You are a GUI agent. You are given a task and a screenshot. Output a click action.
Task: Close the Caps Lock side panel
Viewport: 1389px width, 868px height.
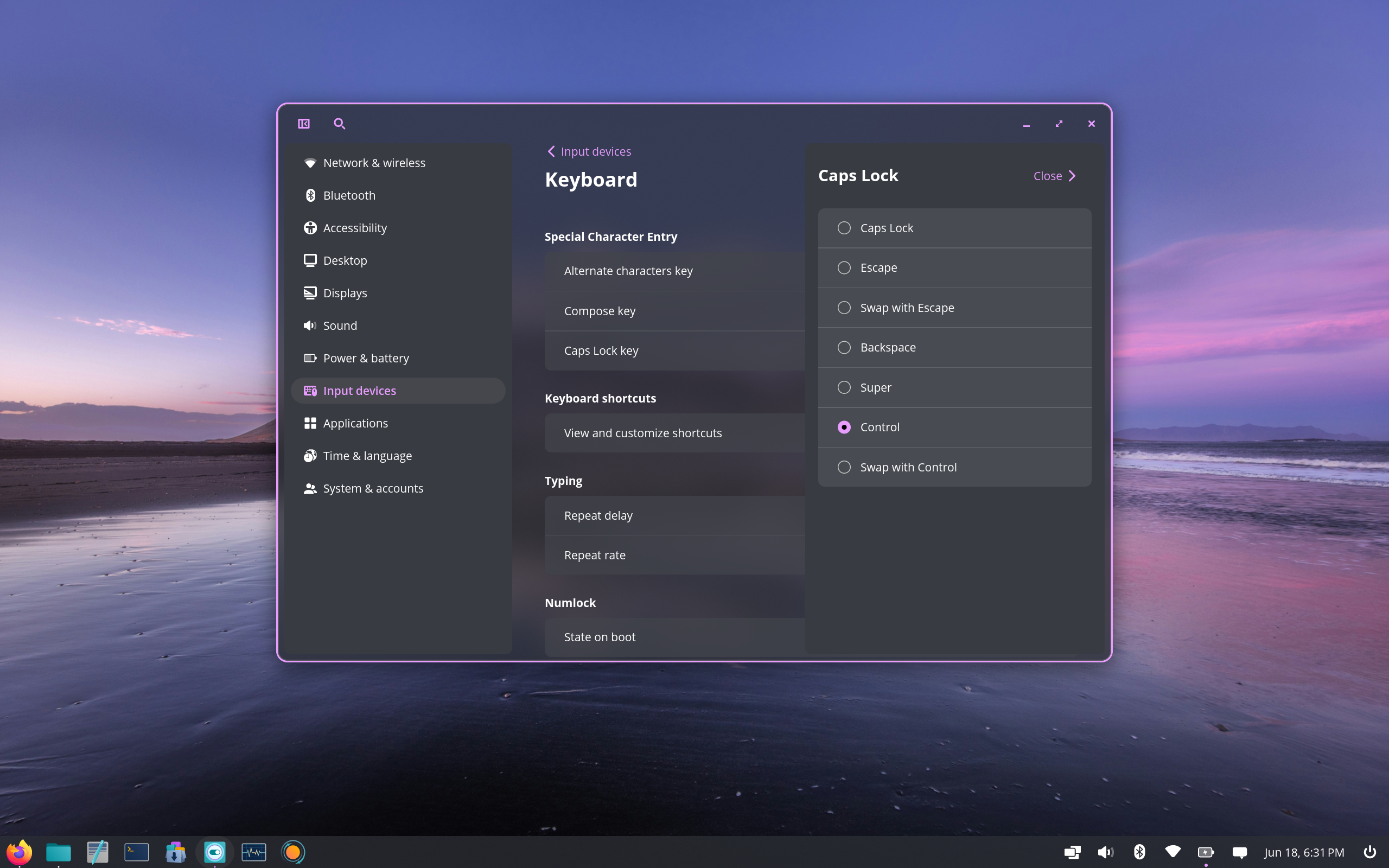click(x=1055, y=176)
